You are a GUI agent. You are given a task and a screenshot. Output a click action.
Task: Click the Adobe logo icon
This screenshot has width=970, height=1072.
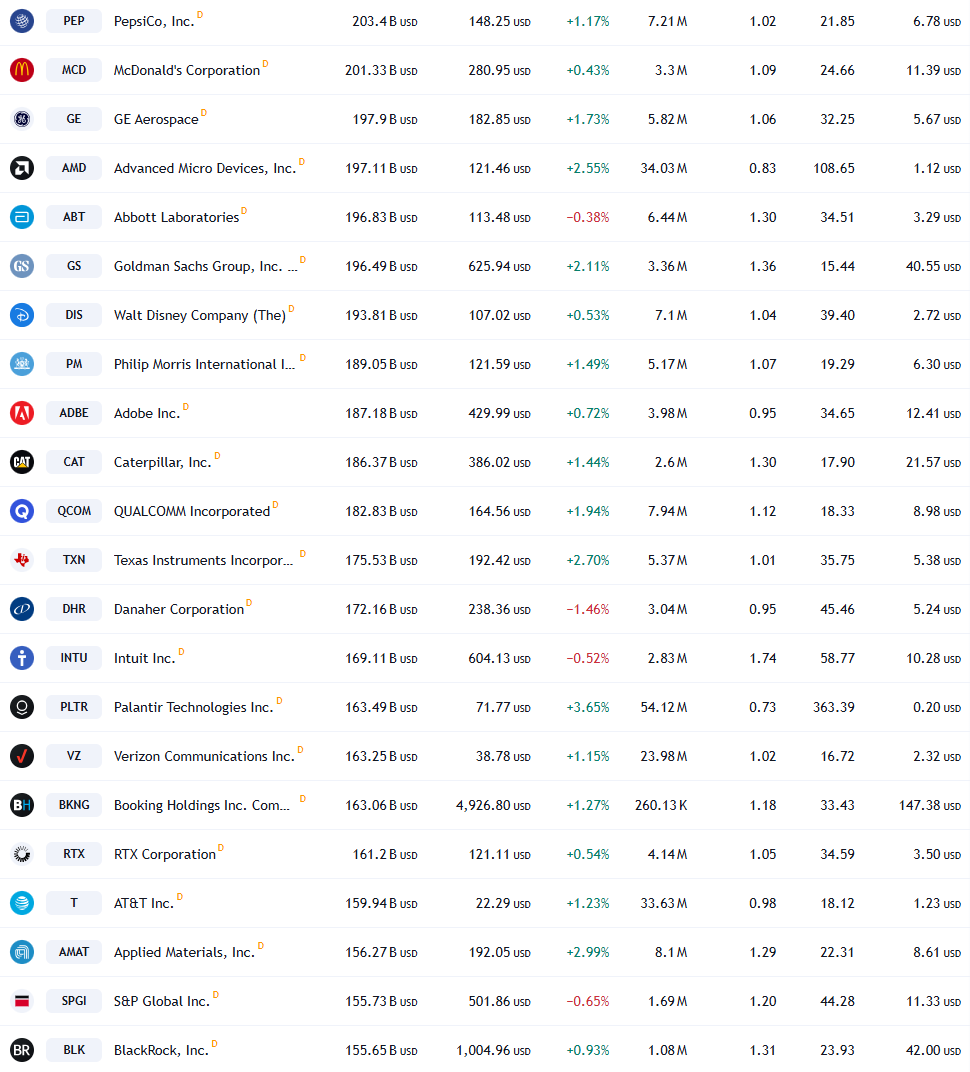click(22, 413)
